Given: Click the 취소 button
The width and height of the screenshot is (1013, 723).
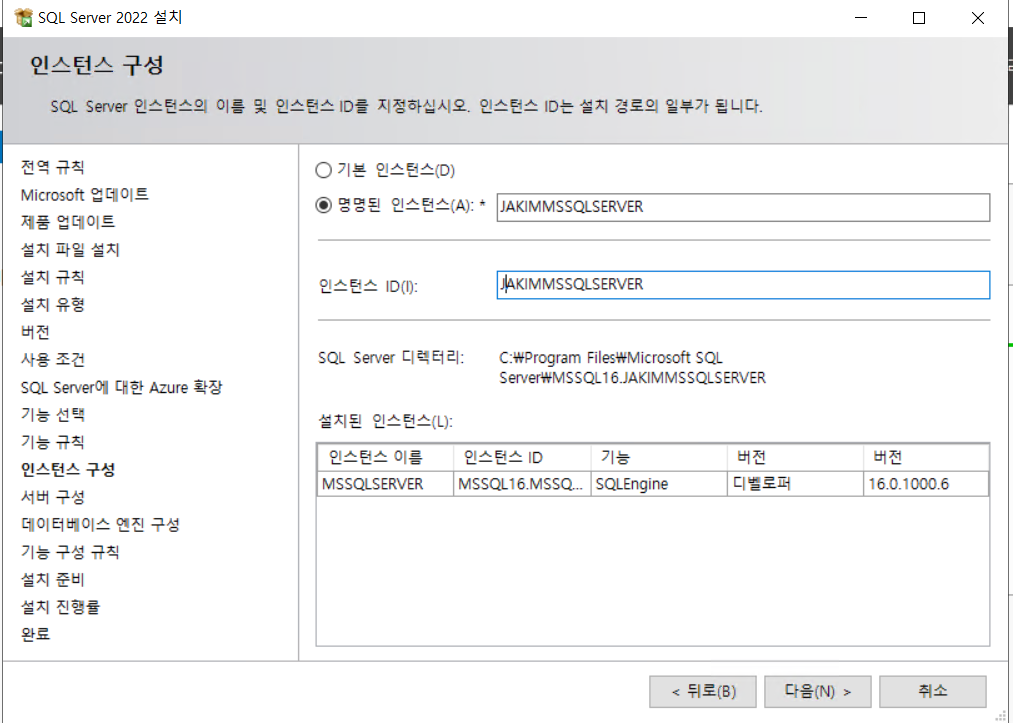Looking at the screenshot, I should [x=933, y=692].
